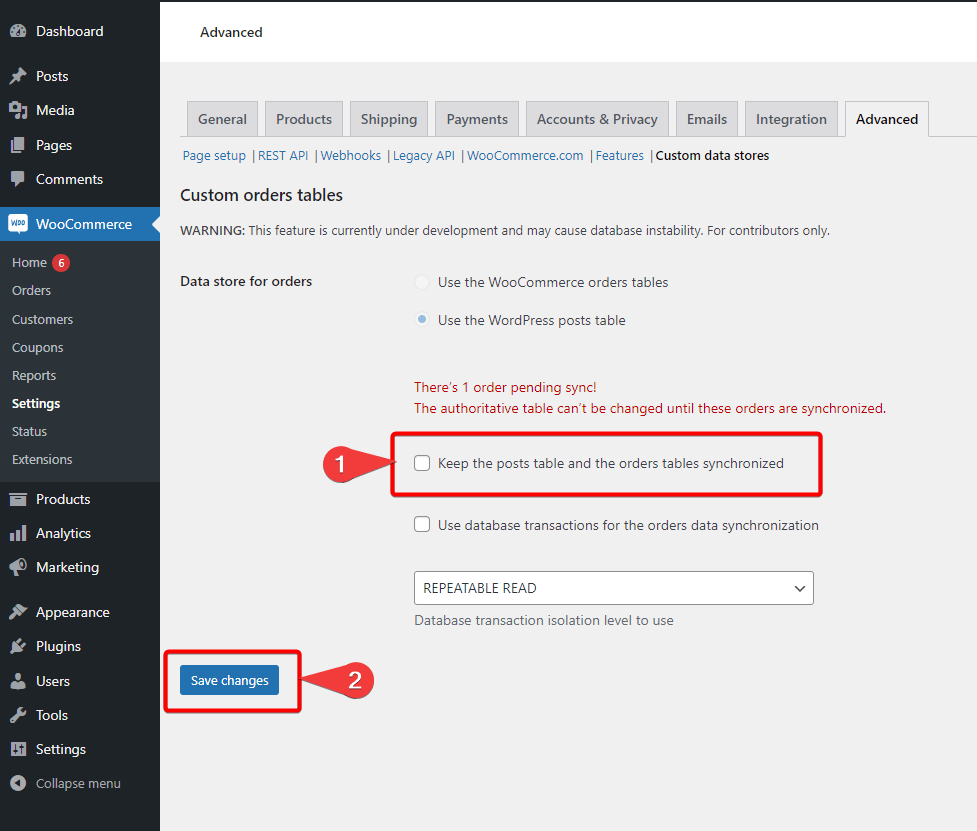Screen dimensions: 977x831
Task: Go to the Webhooks section link
Action: [x=351, y=156]
